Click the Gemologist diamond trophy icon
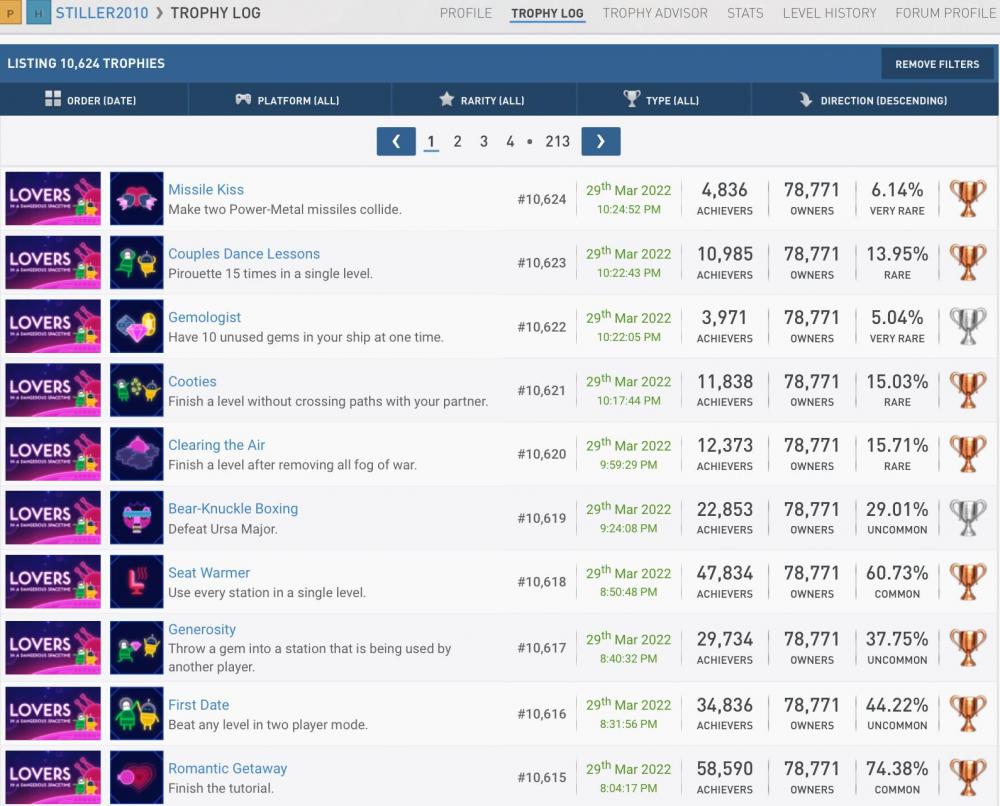This screenshot has height=806, width=1000. pos(136,327)
